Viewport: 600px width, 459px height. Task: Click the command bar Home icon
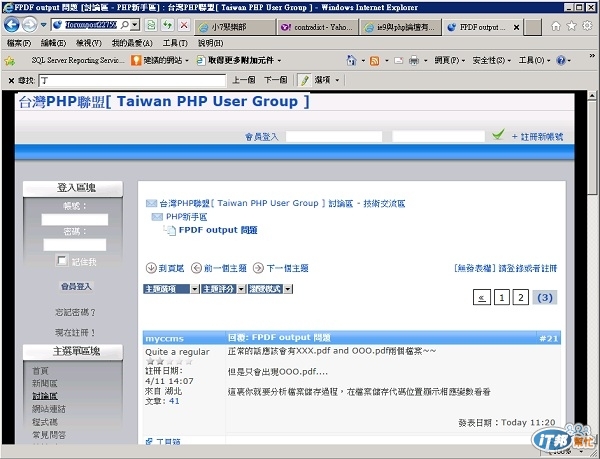coord(351,60)
